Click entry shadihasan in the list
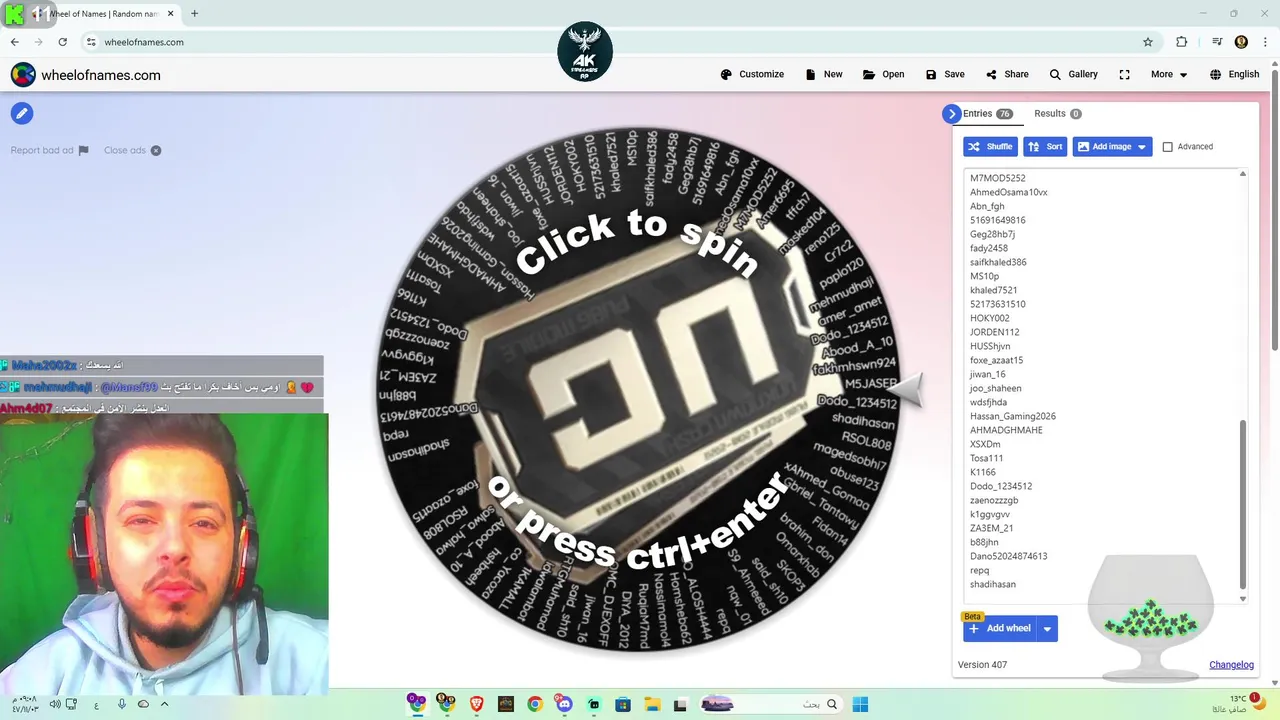Image resolution: width=1280 pixels, height=720 pixels. tap(992, 584)
